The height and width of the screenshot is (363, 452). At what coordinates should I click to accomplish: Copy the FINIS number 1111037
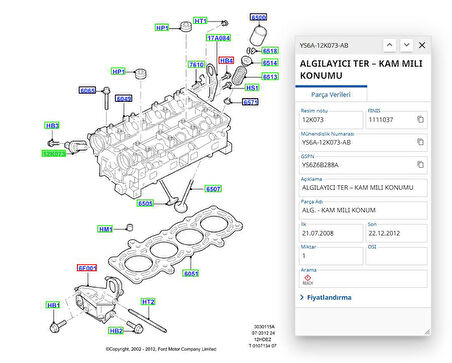click(x=420, y=119)
